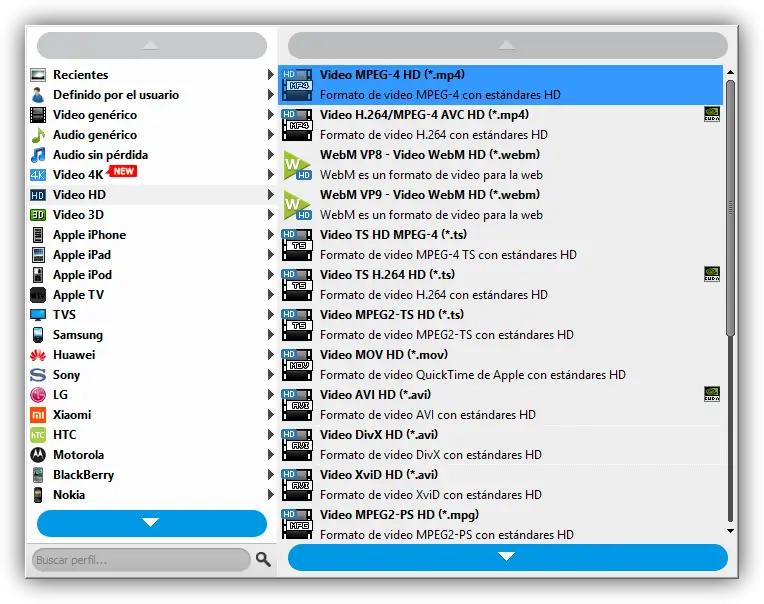This screenshot has width=764, height=604.
Task: Click the Apple TV icon
Action: click(x=38, y=295)
